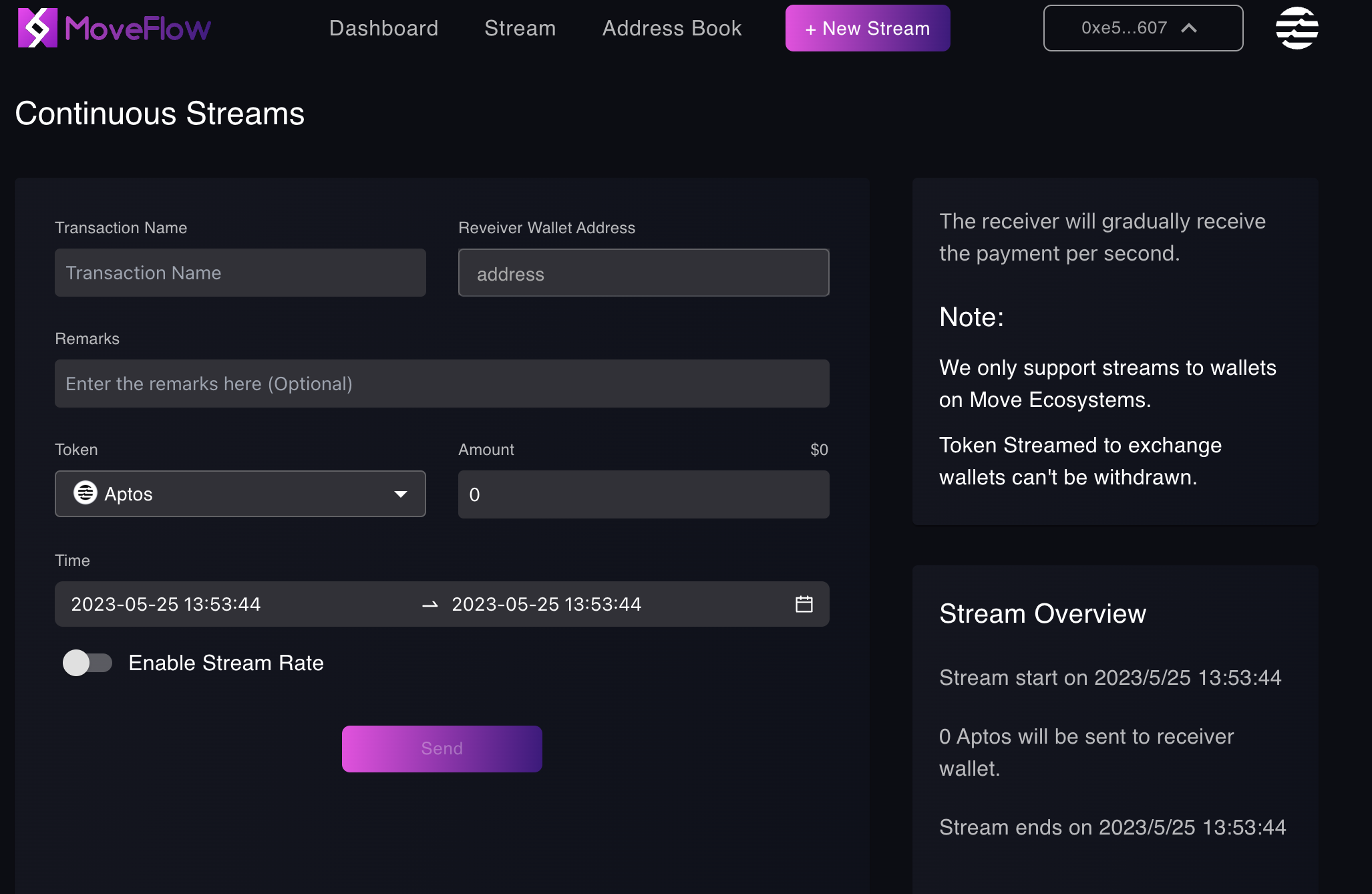Click the MoveFlow wordmark text

[x=138, y=29]
